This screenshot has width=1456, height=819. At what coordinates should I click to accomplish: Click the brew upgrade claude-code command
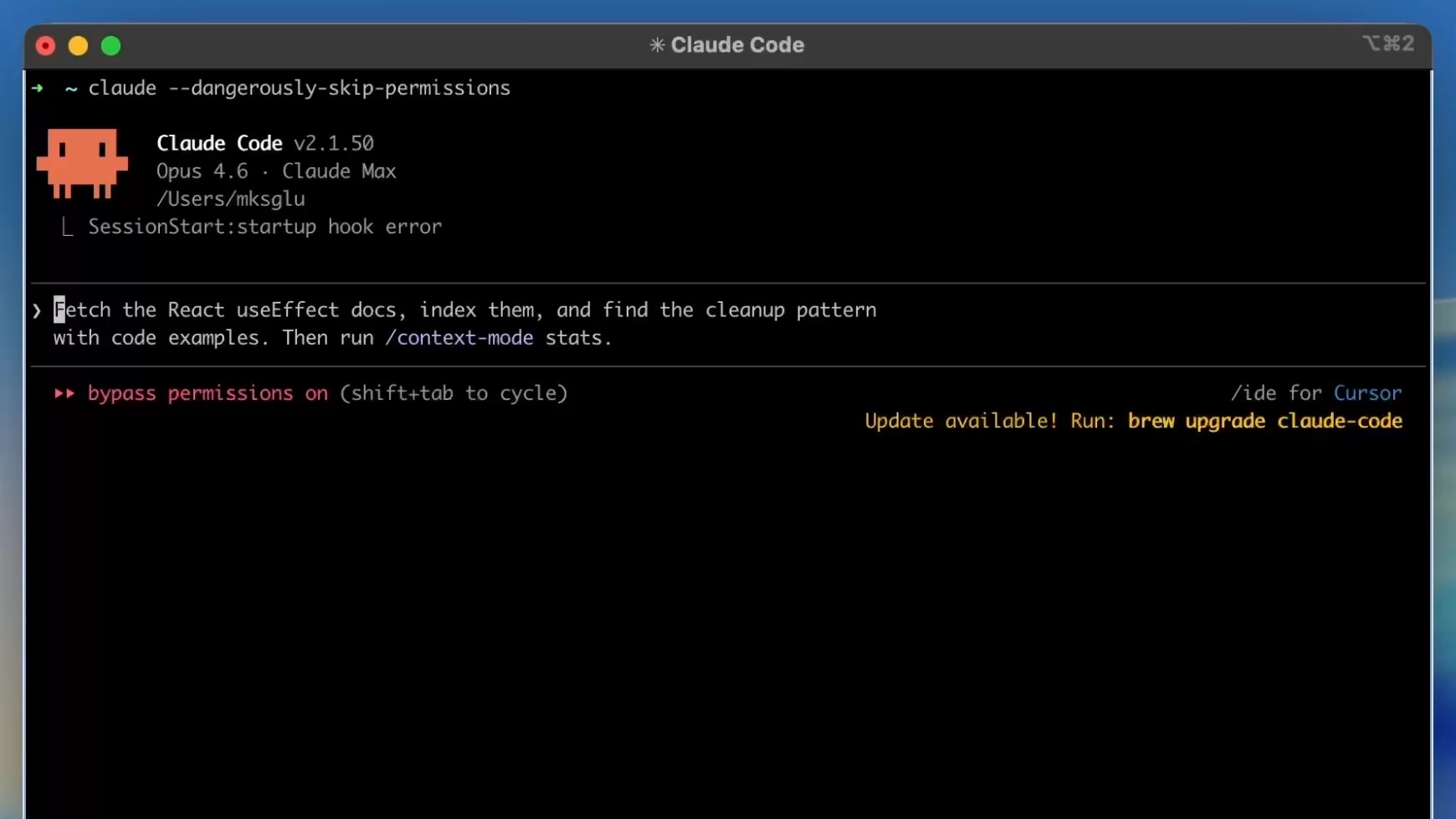1264,421
